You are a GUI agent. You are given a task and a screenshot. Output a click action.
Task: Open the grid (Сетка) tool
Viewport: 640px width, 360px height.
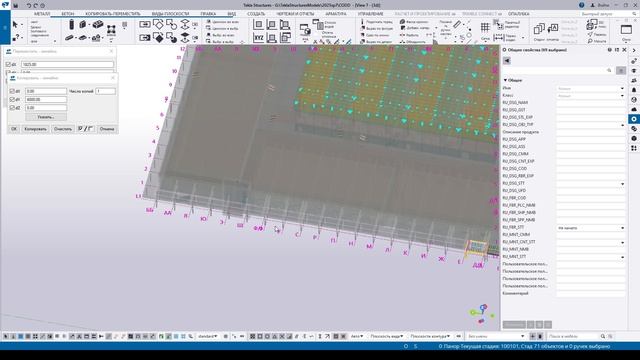click(485, 30)
